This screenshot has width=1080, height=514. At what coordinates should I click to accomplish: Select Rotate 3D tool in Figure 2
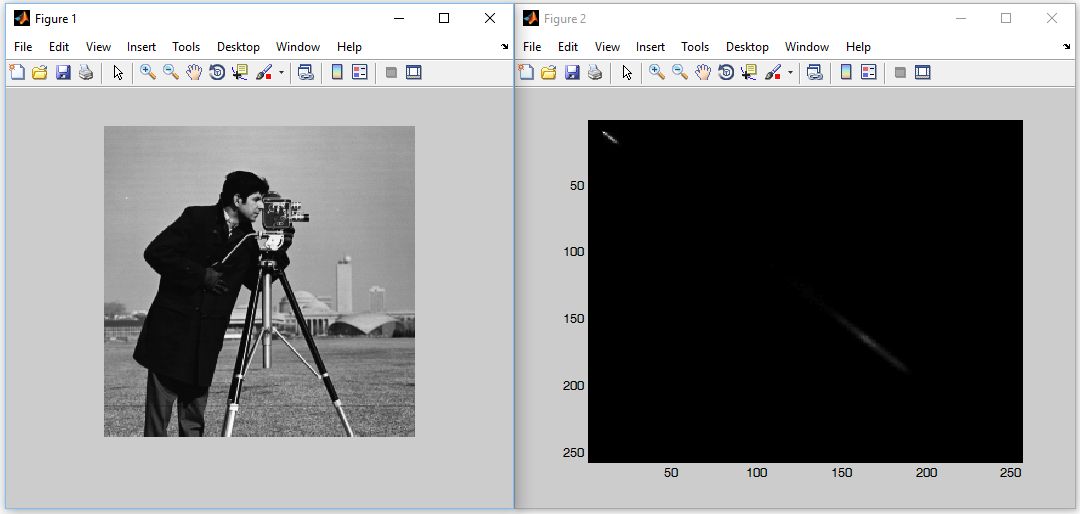726,72
